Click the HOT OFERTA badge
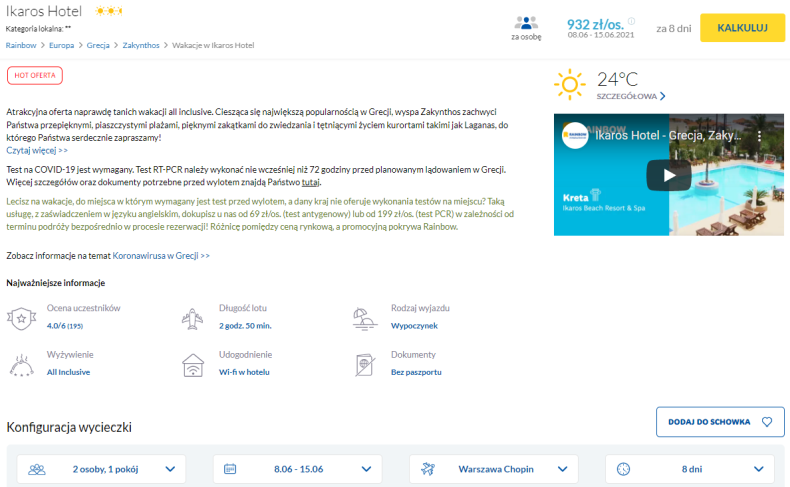The image size is (790, 487). (x=35, y=76)
